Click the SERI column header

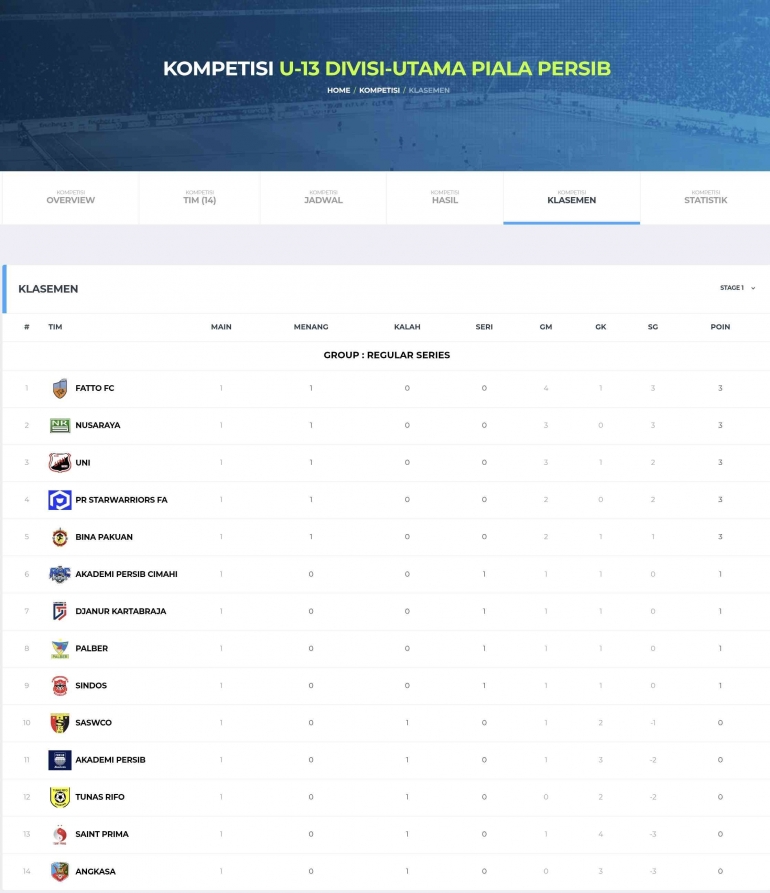pos(484,327)
